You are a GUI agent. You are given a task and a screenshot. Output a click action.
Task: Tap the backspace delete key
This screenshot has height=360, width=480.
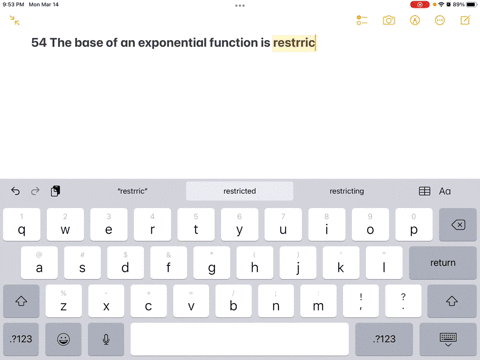coord(458,225)
